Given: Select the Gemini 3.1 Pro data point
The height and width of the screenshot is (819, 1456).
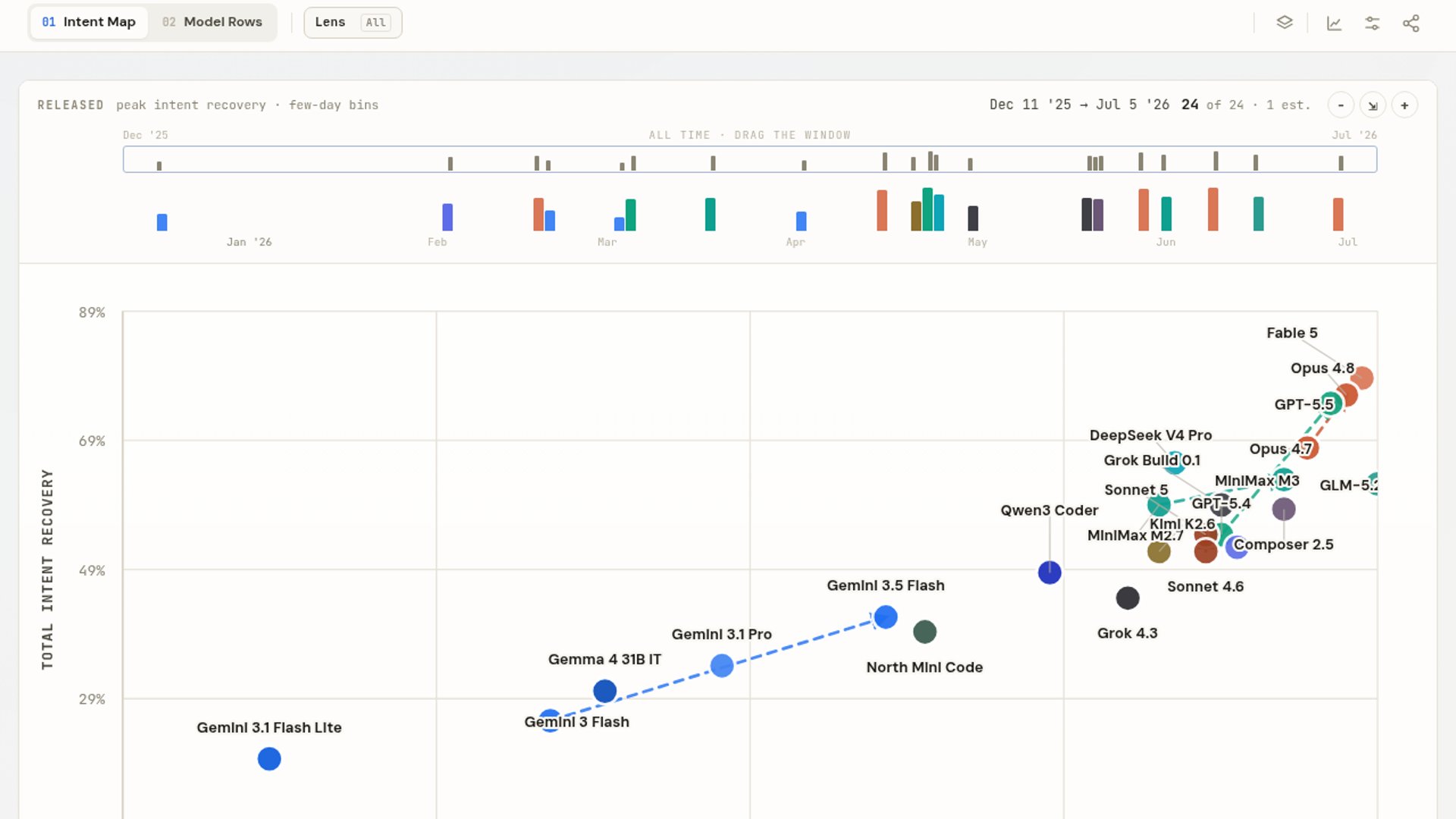Looking at the screenshot, I should [x=722, y=666].
